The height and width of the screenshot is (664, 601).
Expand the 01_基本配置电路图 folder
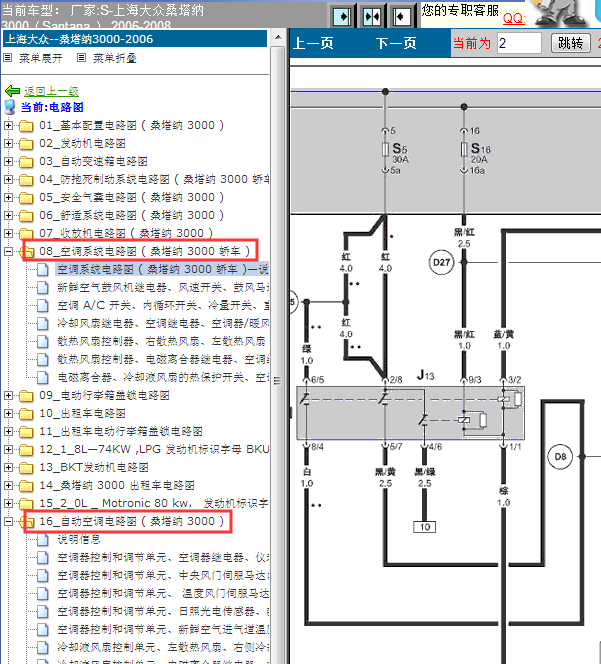tap(8, 125)
